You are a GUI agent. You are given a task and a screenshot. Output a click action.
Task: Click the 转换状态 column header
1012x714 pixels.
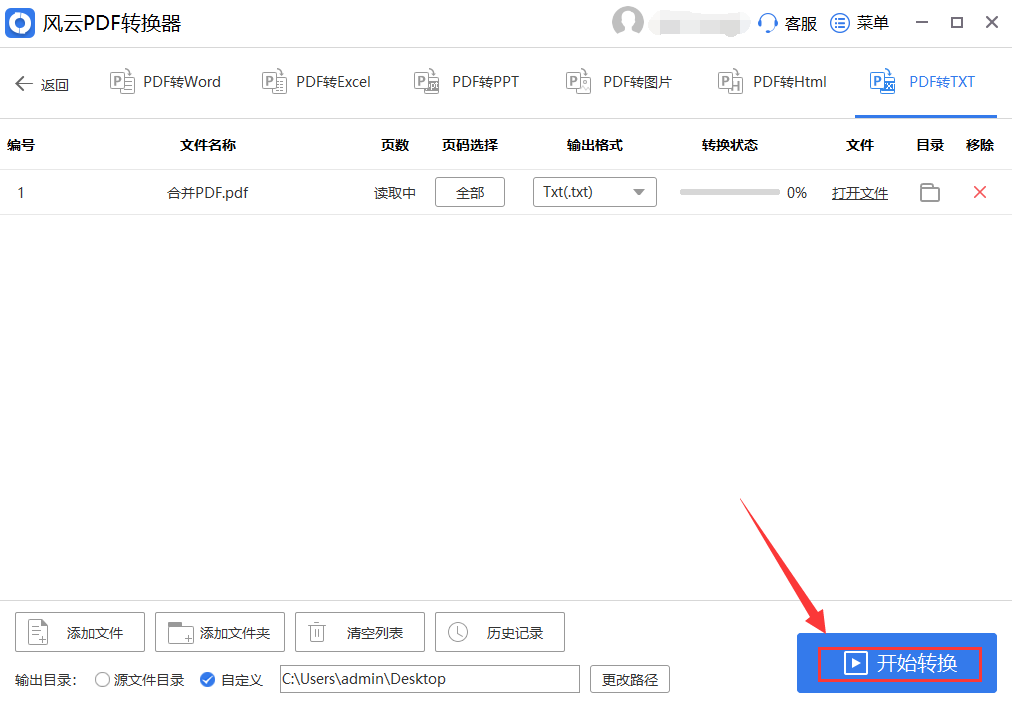point(730,145)
